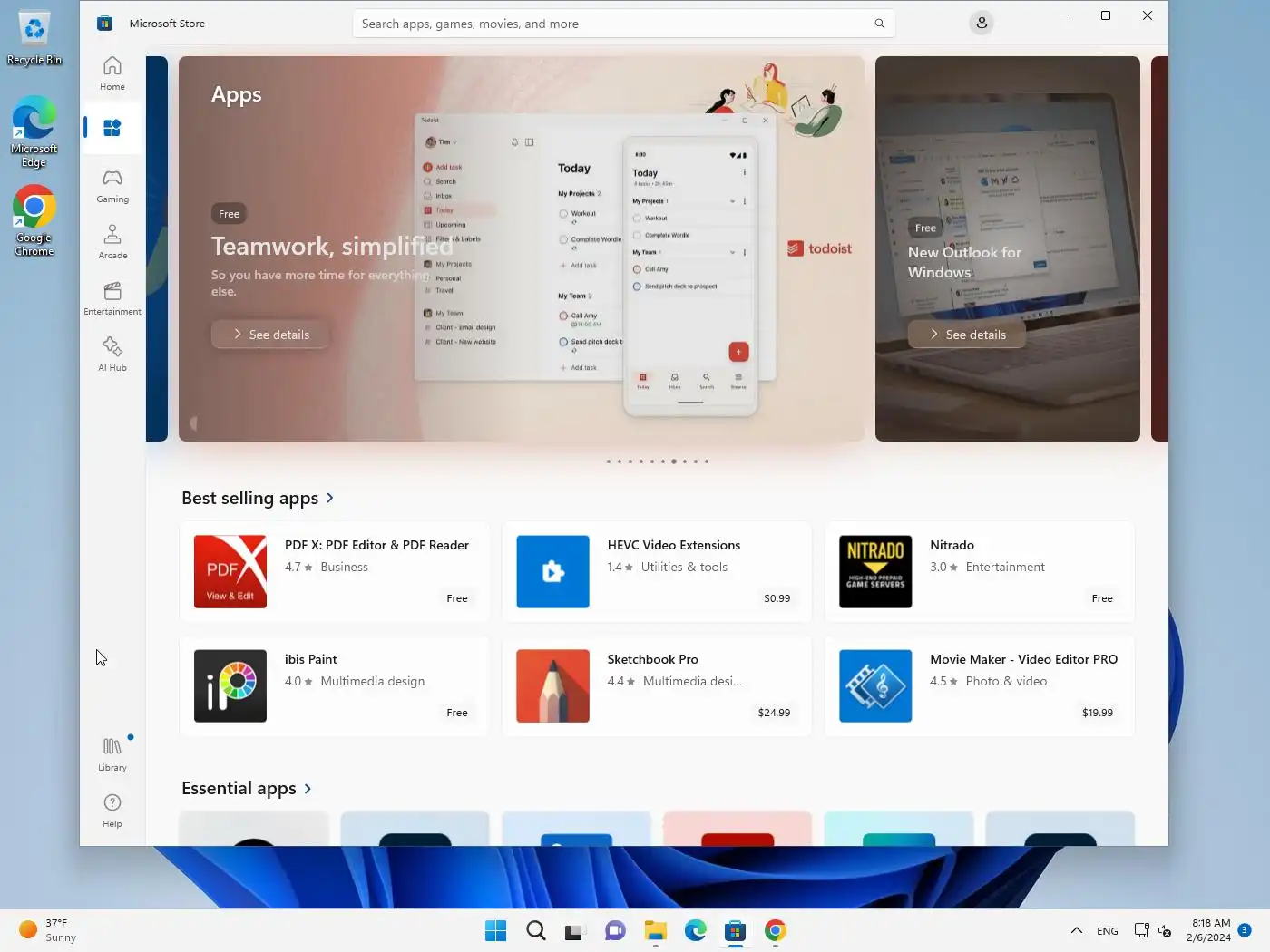Screen dimensions: 1270x952
Task: Open the Entertainment section
Action: tap(112, 298)
